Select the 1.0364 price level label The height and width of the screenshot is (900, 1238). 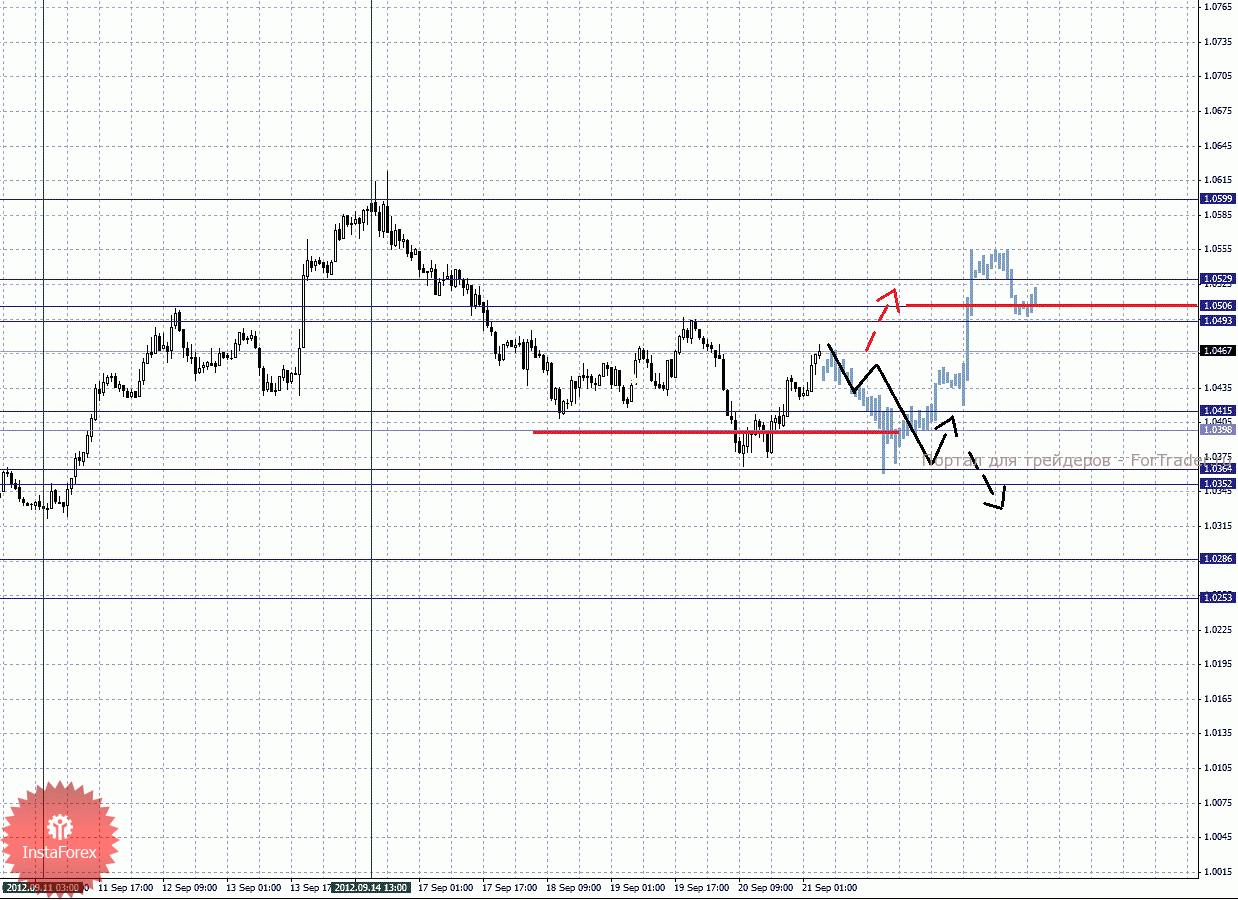click(1217, 468)
